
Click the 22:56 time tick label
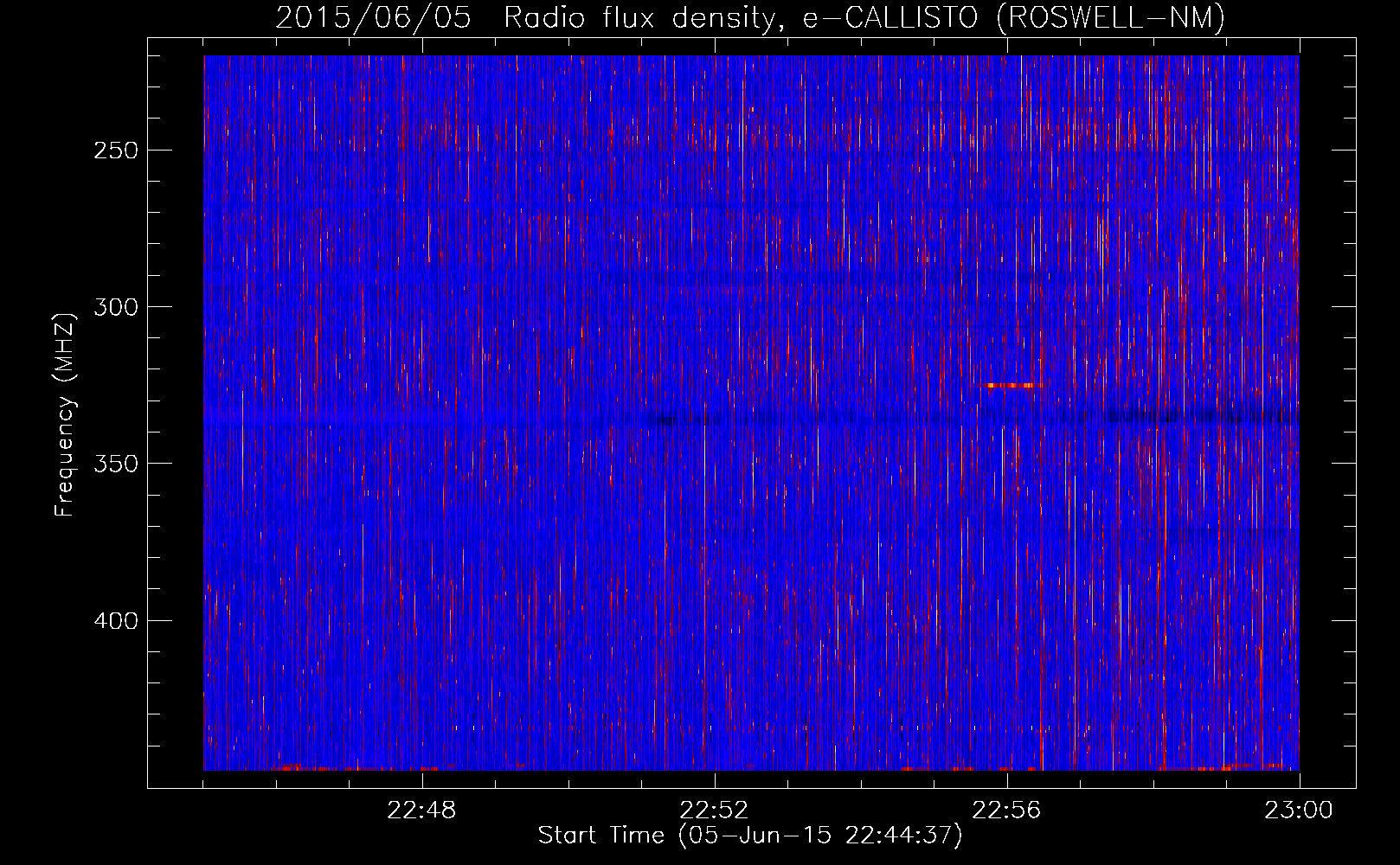tap(1007, 811)
